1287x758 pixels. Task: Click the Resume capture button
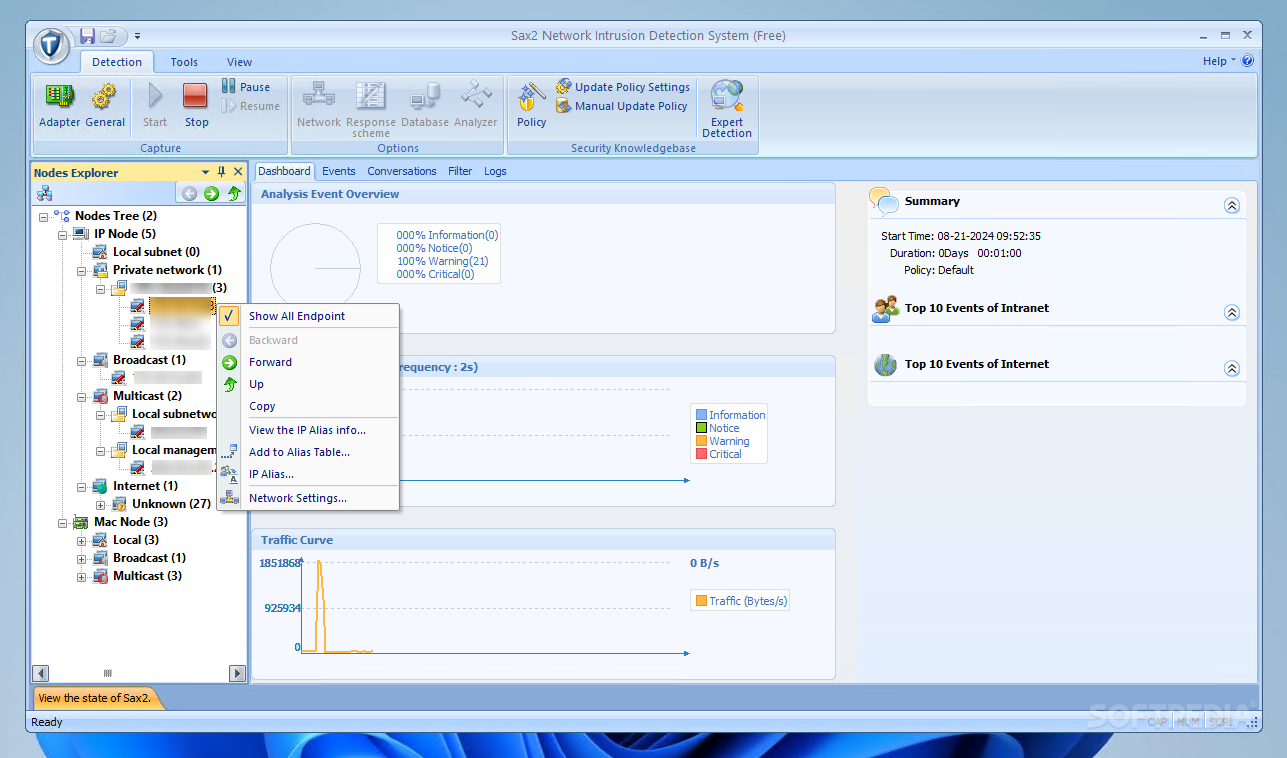[x=250, y=106]
